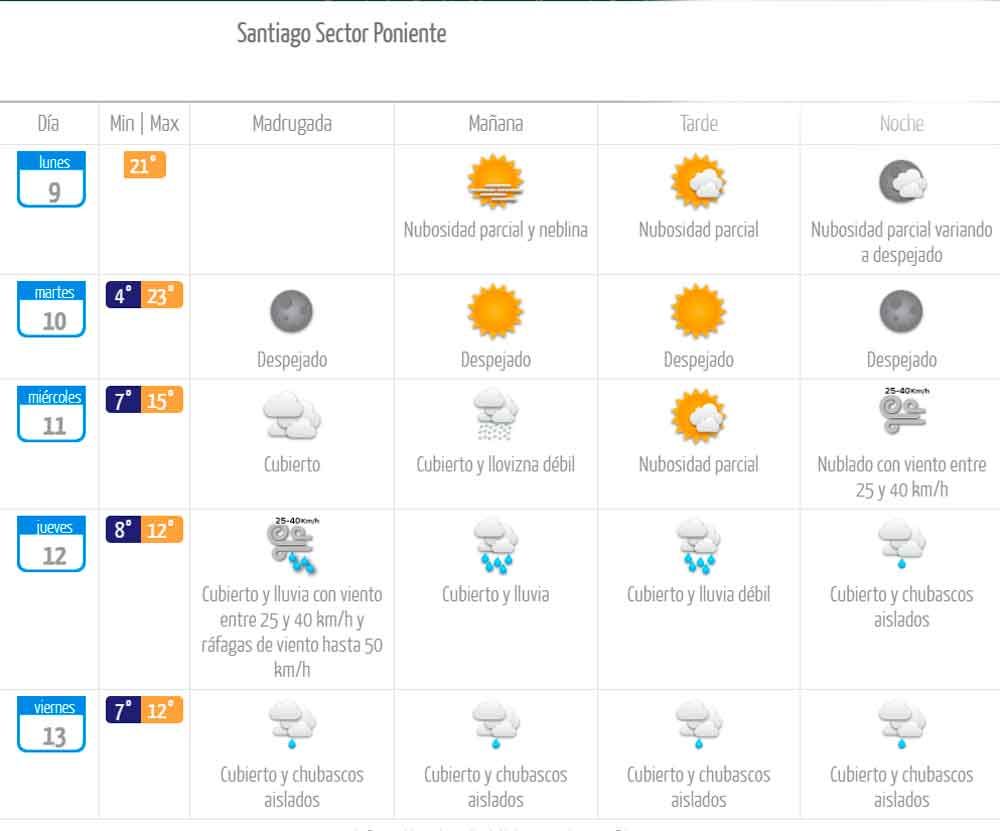Click the Monday 21° max temperature badge

pyautogui.click(x=144, y=165)
